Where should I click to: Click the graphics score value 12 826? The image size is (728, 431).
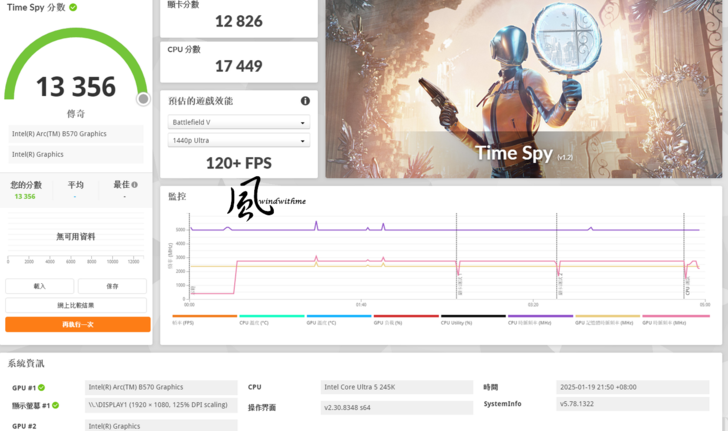pos(239,21)
